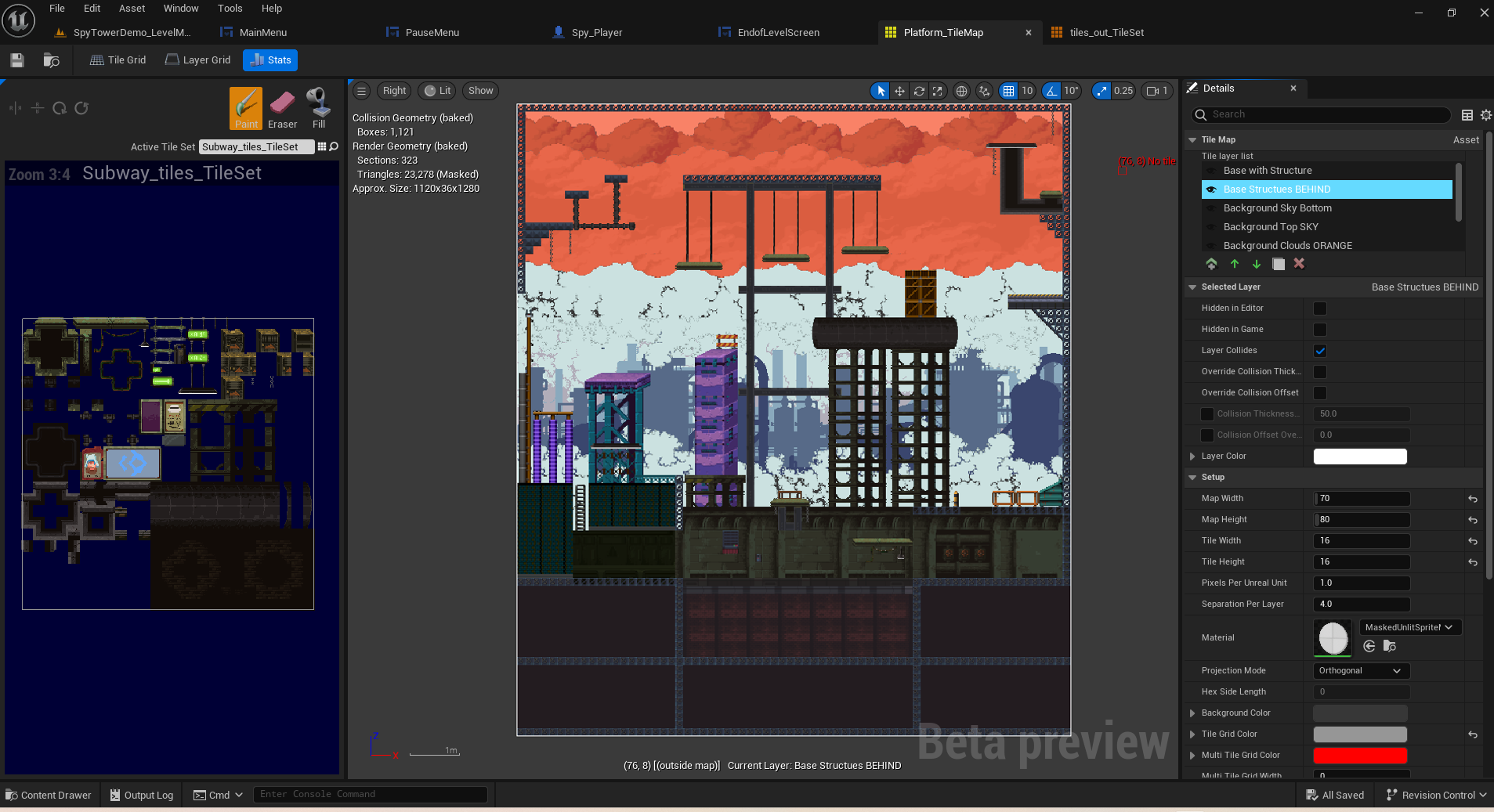The height and width of the screenshot is (812, 1494).
Task: Toggle Hidden in Editor checkbox
Action: [1320, 309]
